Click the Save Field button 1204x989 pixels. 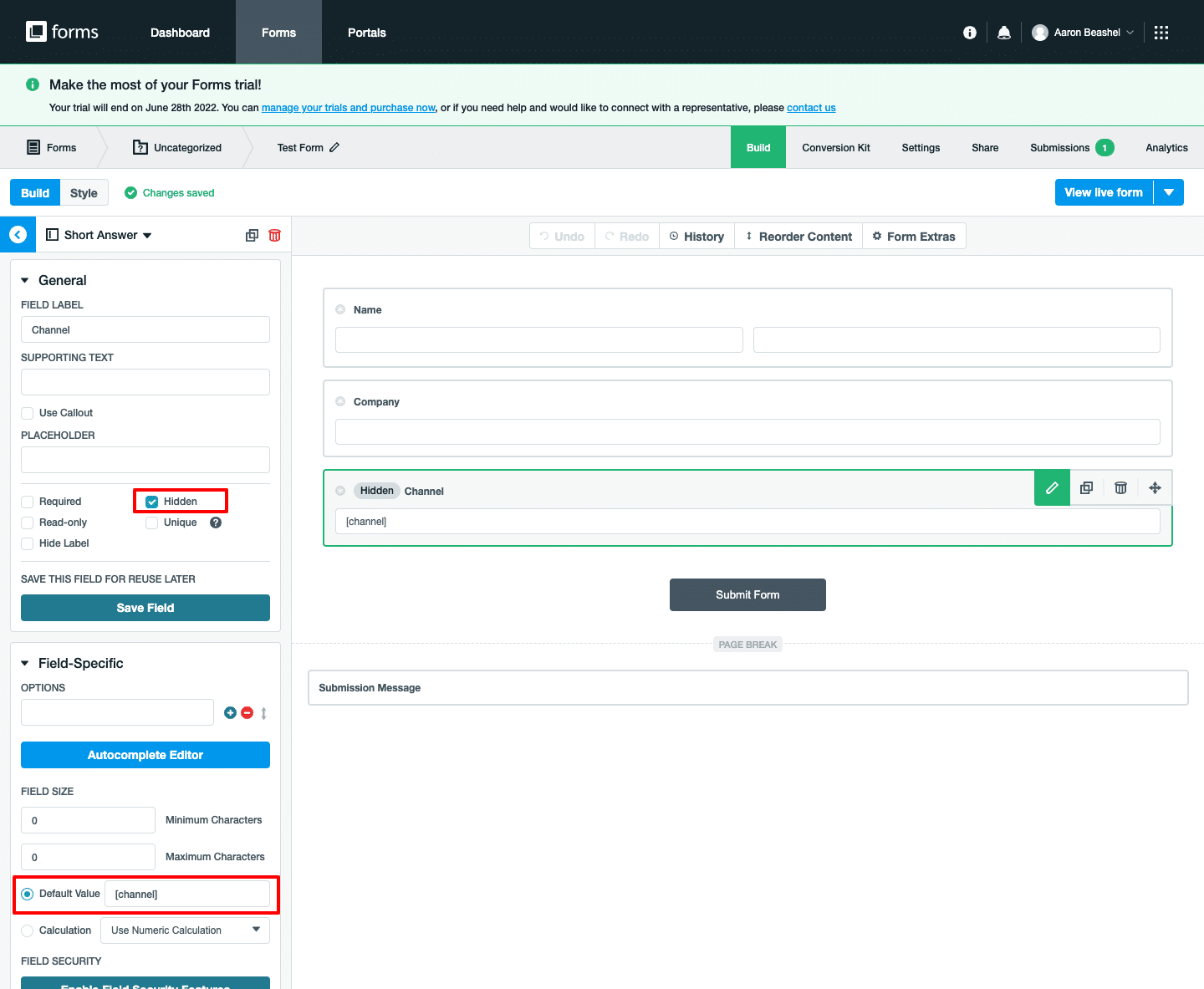tap(145, 608)
